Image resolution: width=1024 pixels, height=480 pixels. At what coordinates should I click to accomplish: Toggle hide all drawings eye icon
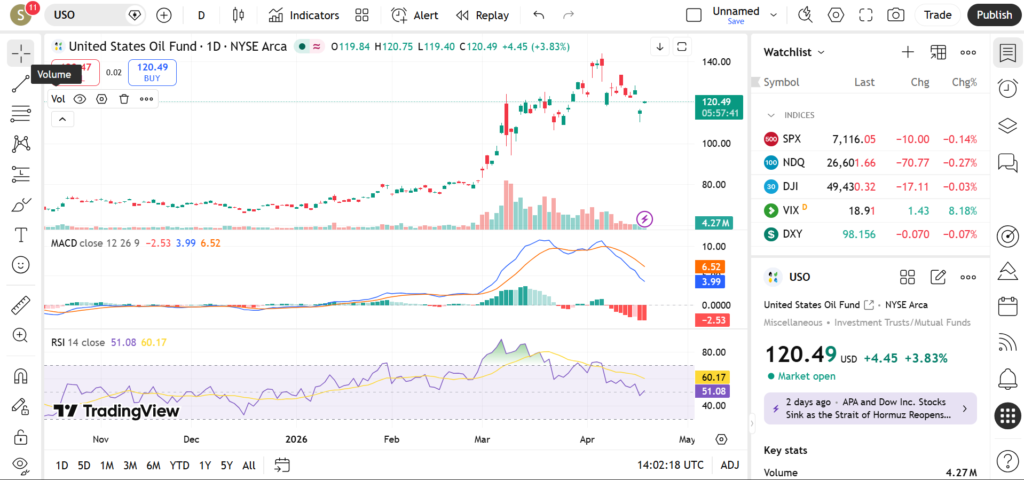[20, 465]
